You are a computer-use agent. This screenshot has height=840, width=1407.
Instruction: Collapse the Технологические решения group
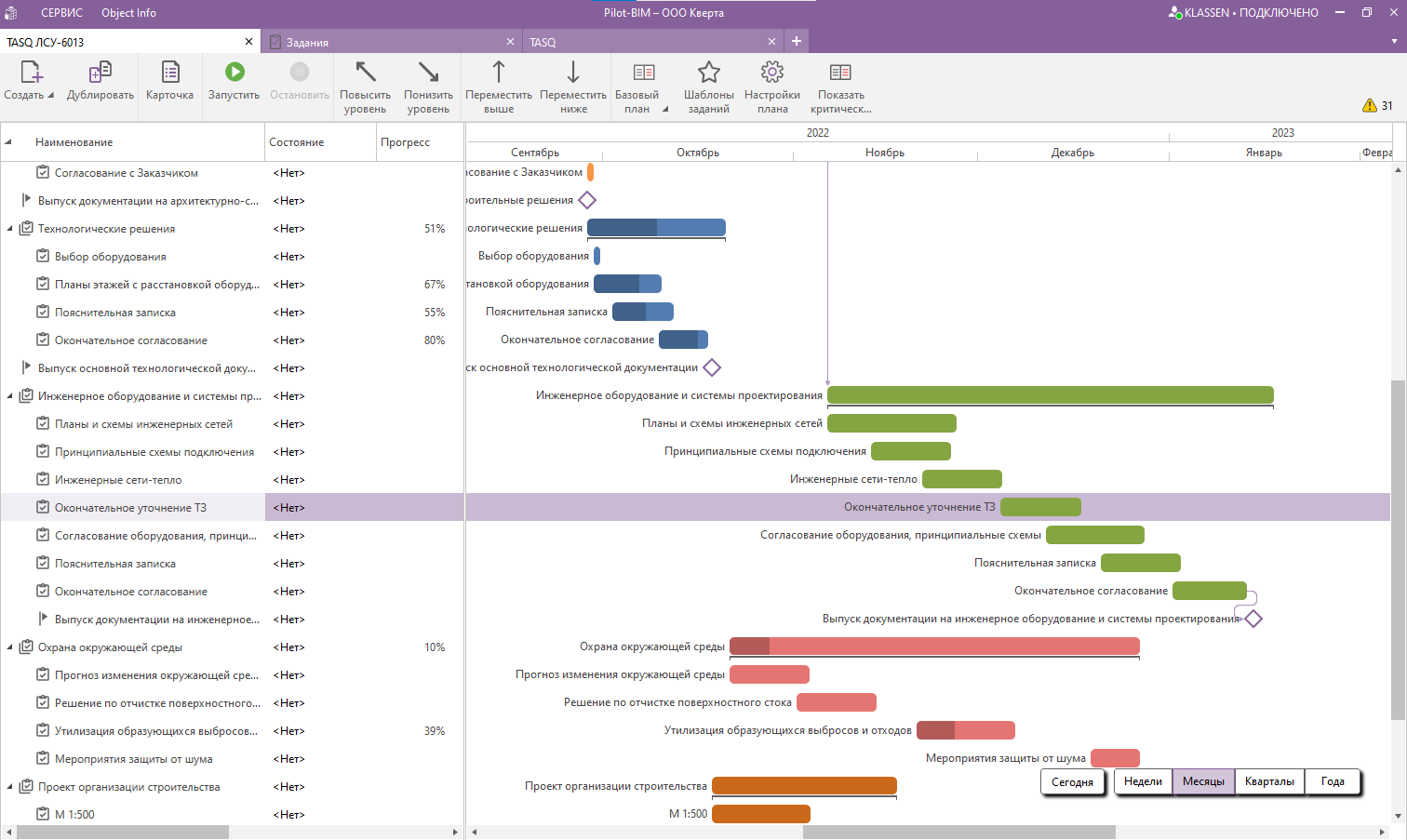10,229
